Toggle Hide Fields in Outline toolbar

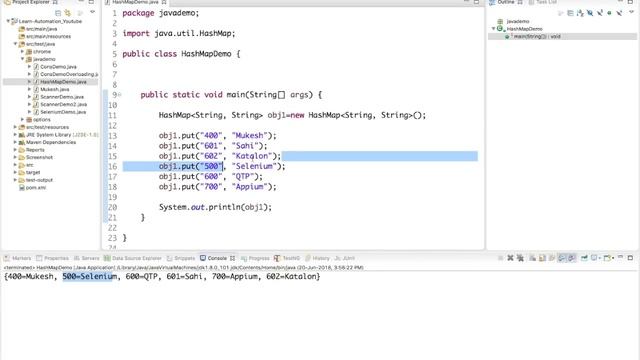[x=590, y=13]
